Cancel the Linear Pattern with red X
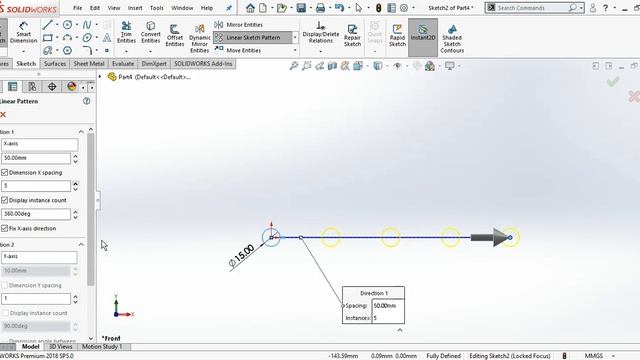This screenshot has height=360, width=640. pyautogui.click(x=3, y=115)
